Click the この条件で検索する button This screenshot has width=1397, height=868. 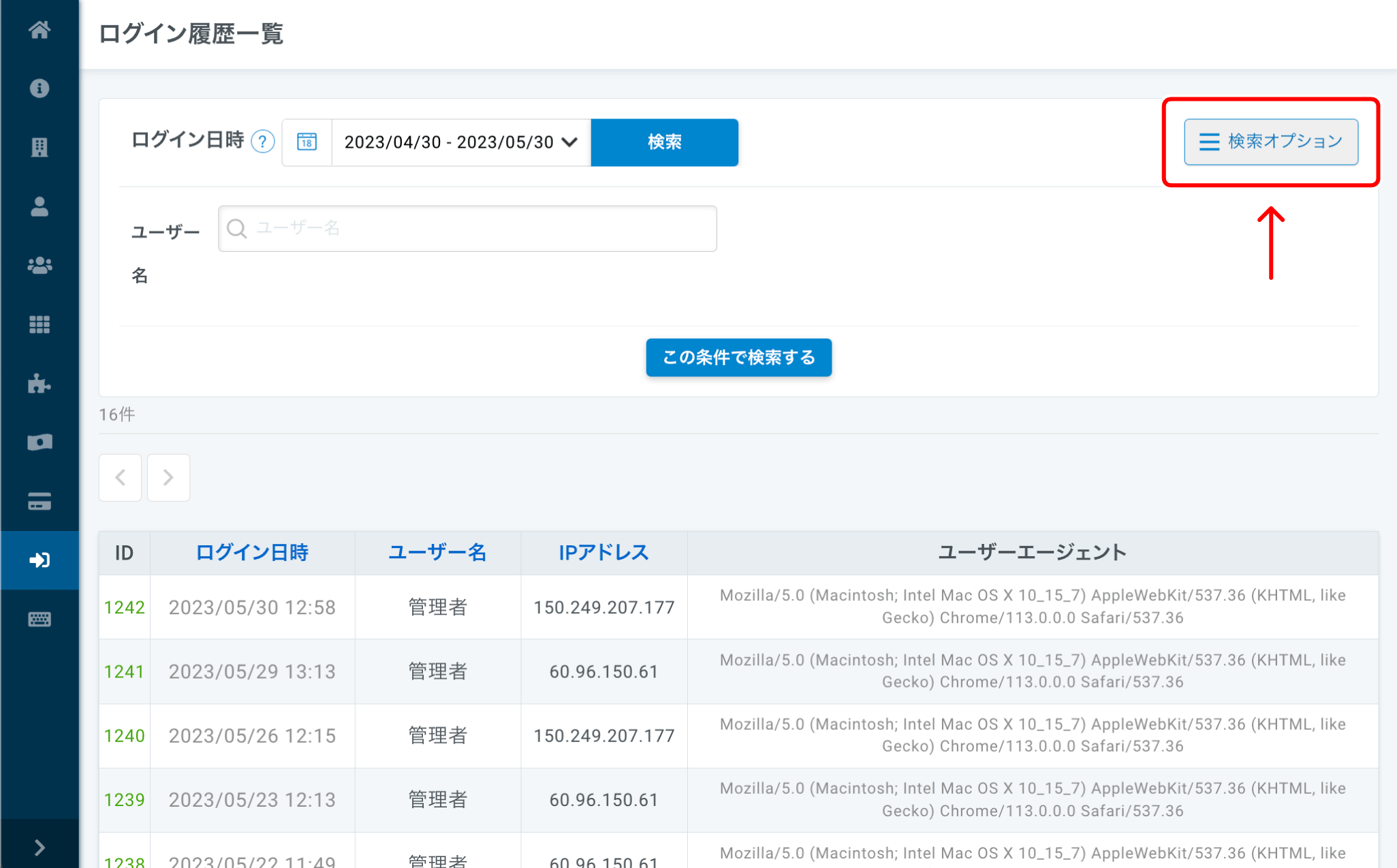pyautogui.click(x=738, y=357)
